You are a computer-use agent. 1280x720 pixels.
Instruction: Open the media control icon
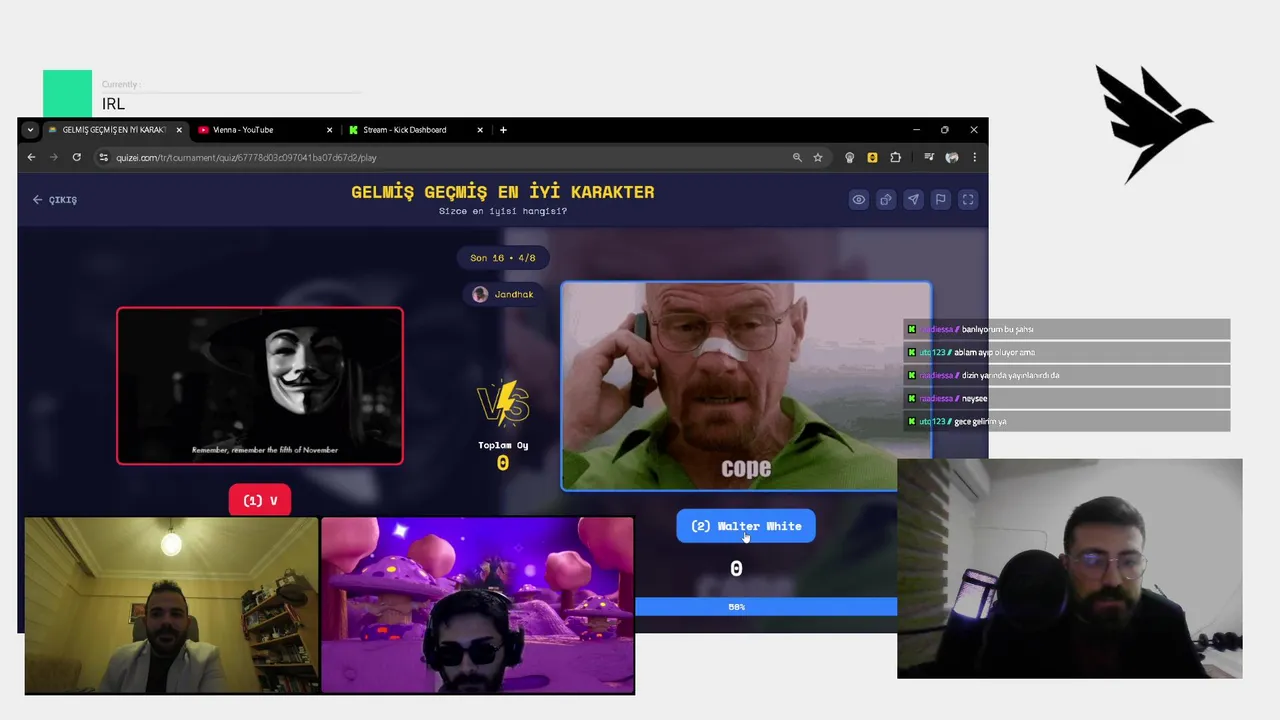click(x=929, y=157)
